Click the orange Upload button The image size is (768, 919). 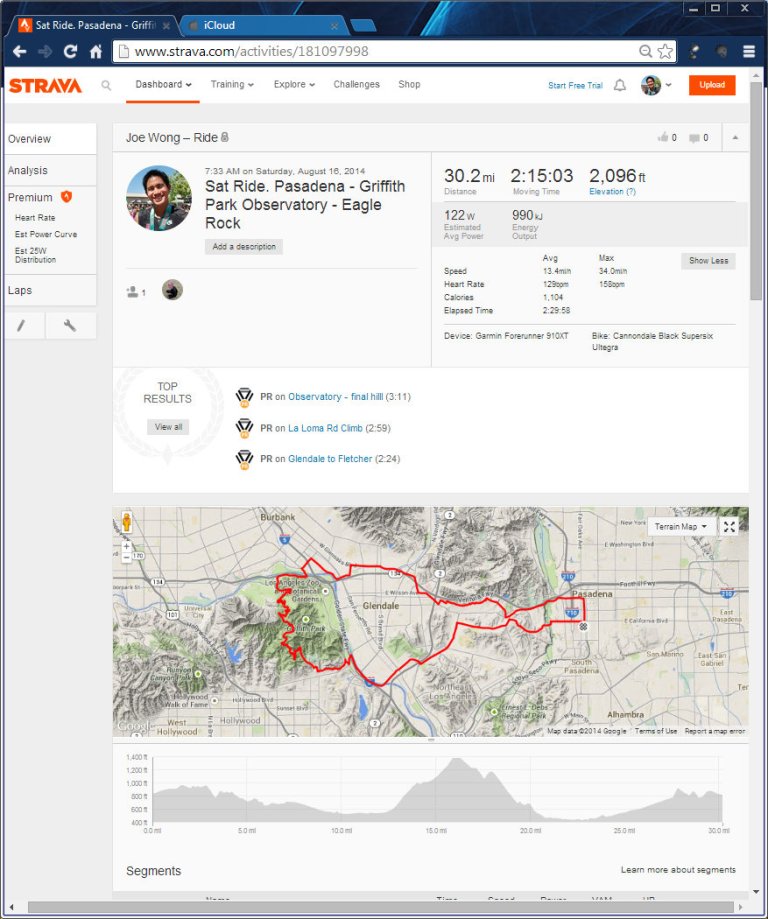coord(711,86)
